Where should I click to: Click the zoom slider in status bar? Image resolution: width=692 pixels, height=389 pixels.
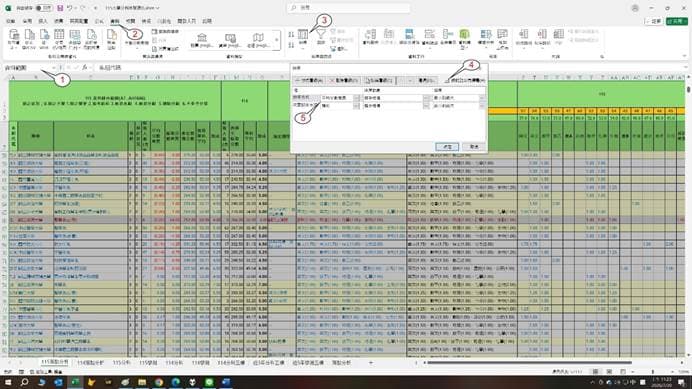coord(652,372)
